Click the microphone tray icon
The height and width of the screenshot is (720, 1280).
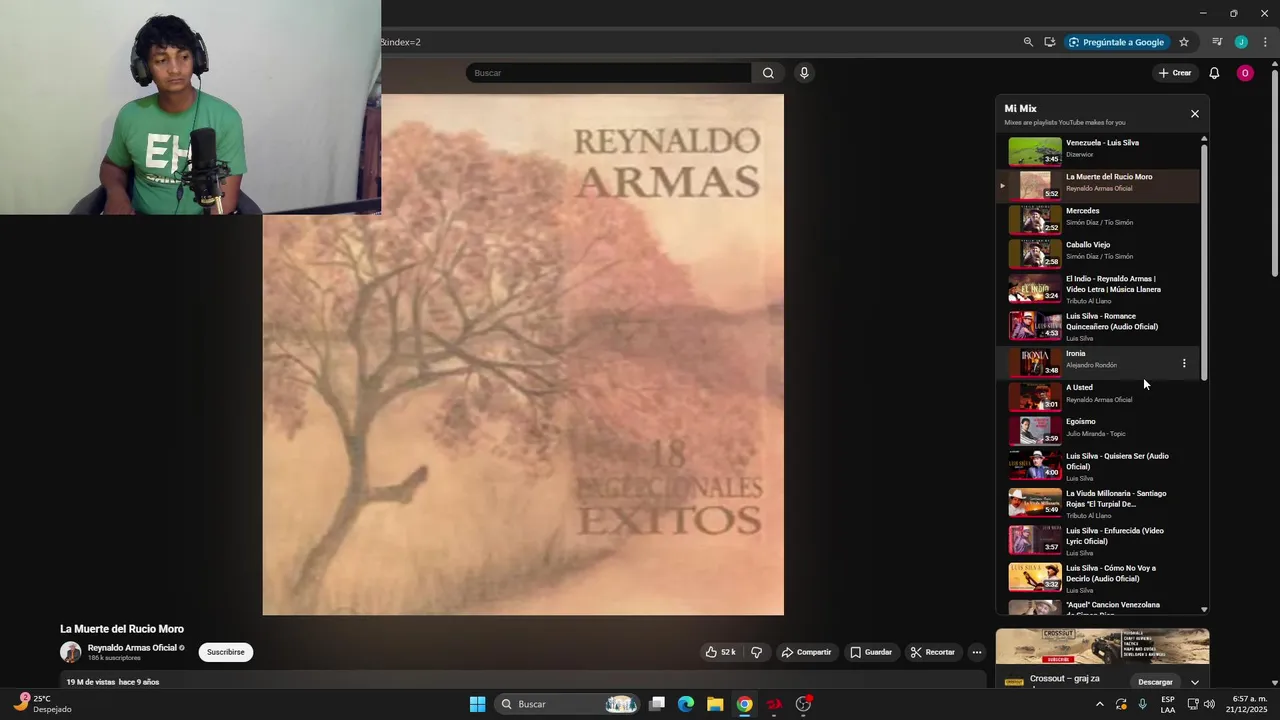[x=1143, y=704]
